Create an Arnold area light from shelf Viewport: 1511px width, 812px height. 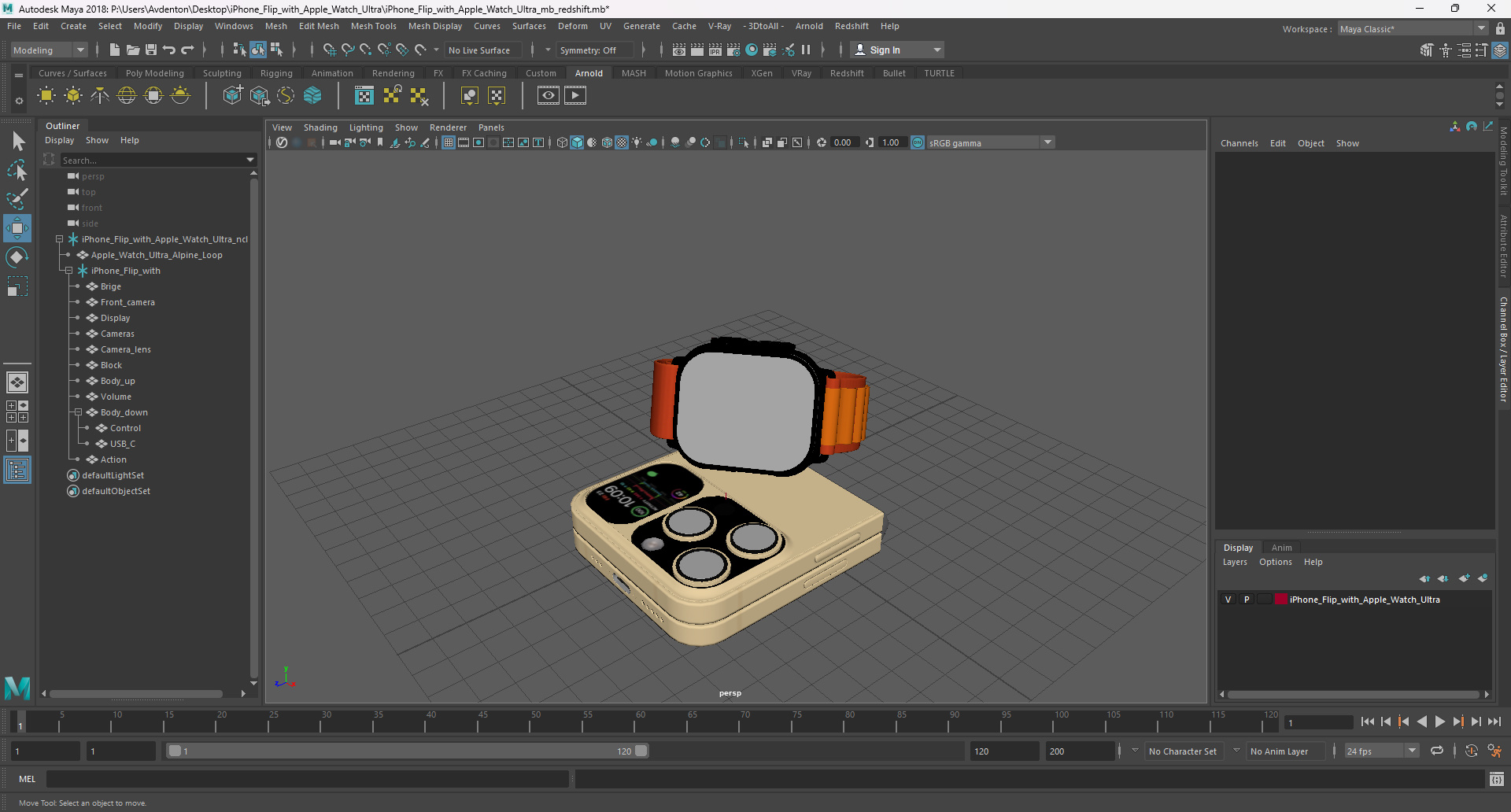tap(46, 96)
